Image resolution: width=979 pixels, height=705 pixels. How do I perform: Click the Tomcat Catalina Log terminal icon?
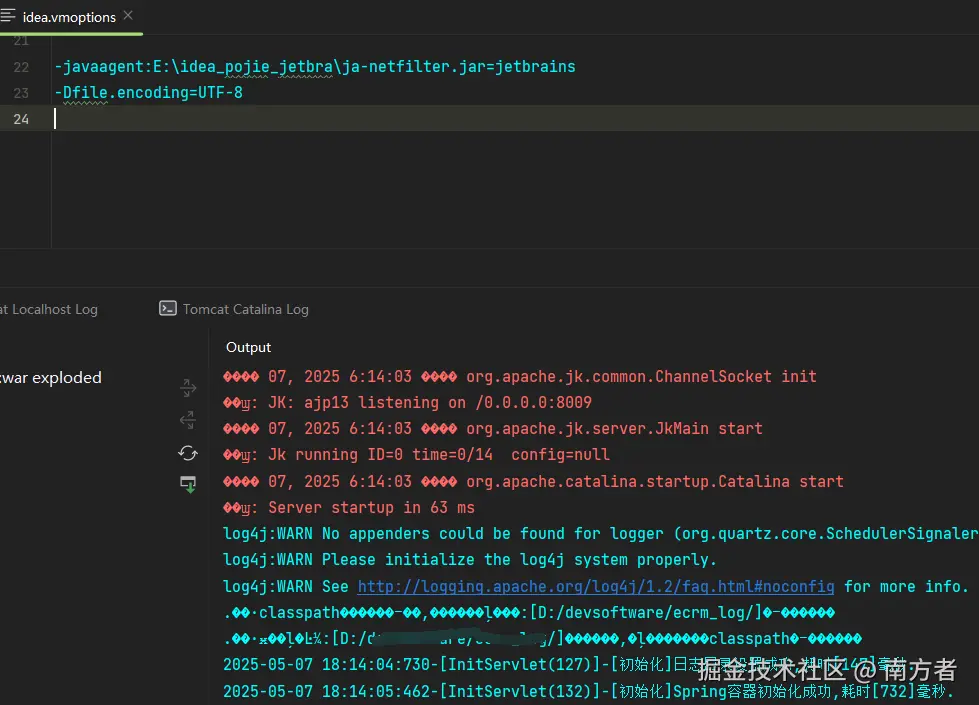click(168, 309)
